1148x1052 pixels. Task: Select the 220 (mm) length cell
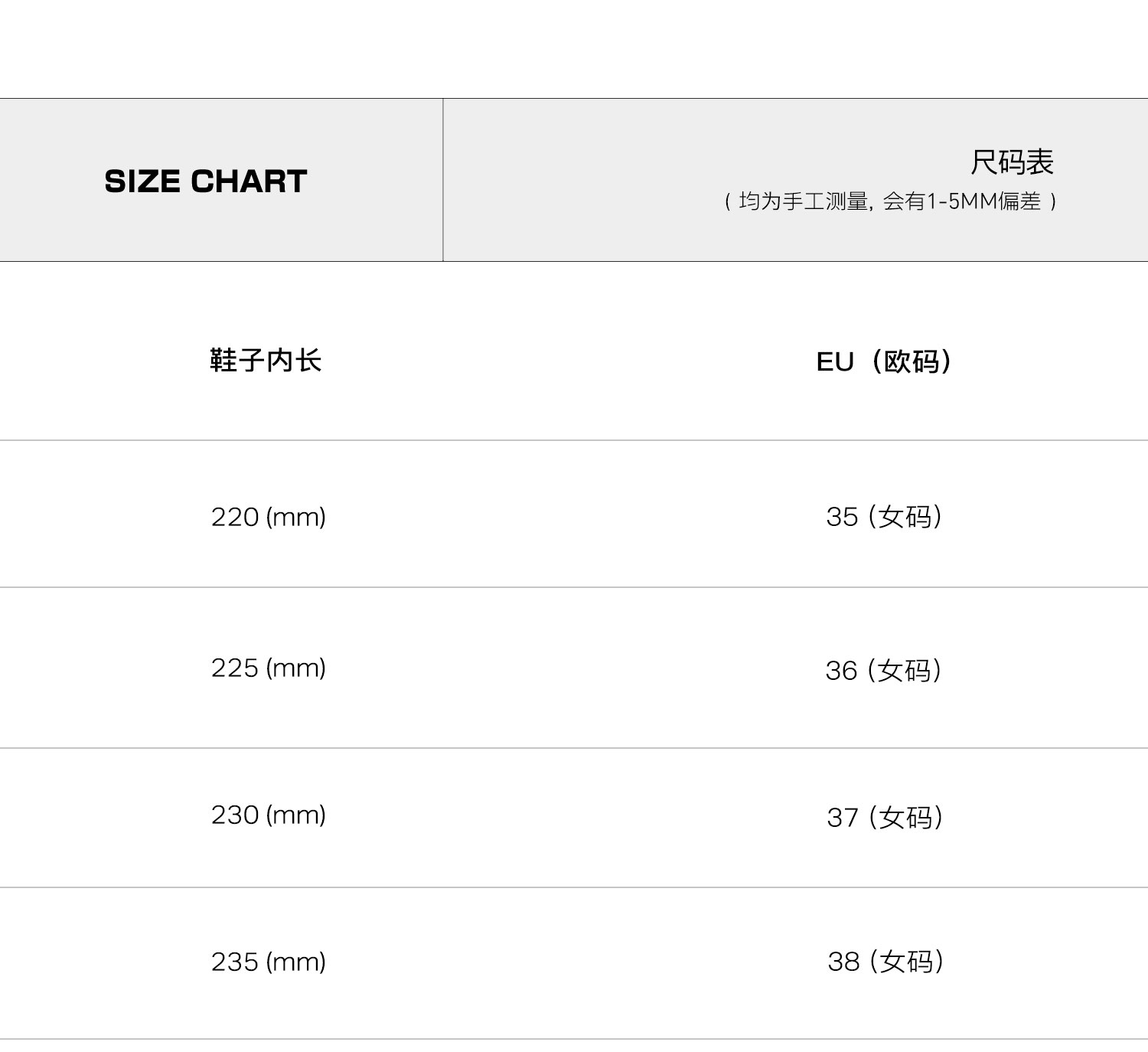point(268,517)
